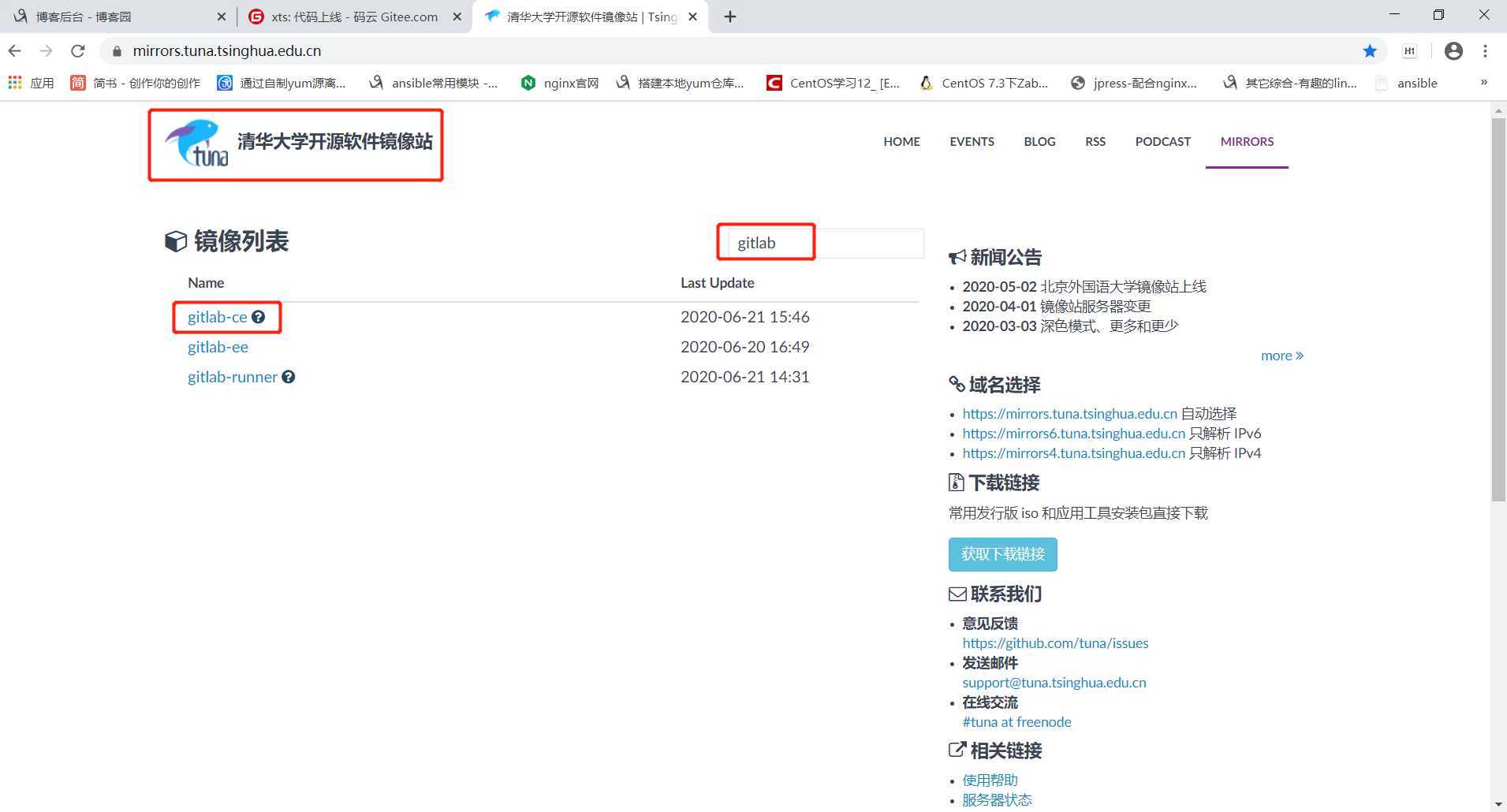This screenshot has width=1507, height=812.
Task: Click the browser forward arrow
Action: (x=46, y=50)
